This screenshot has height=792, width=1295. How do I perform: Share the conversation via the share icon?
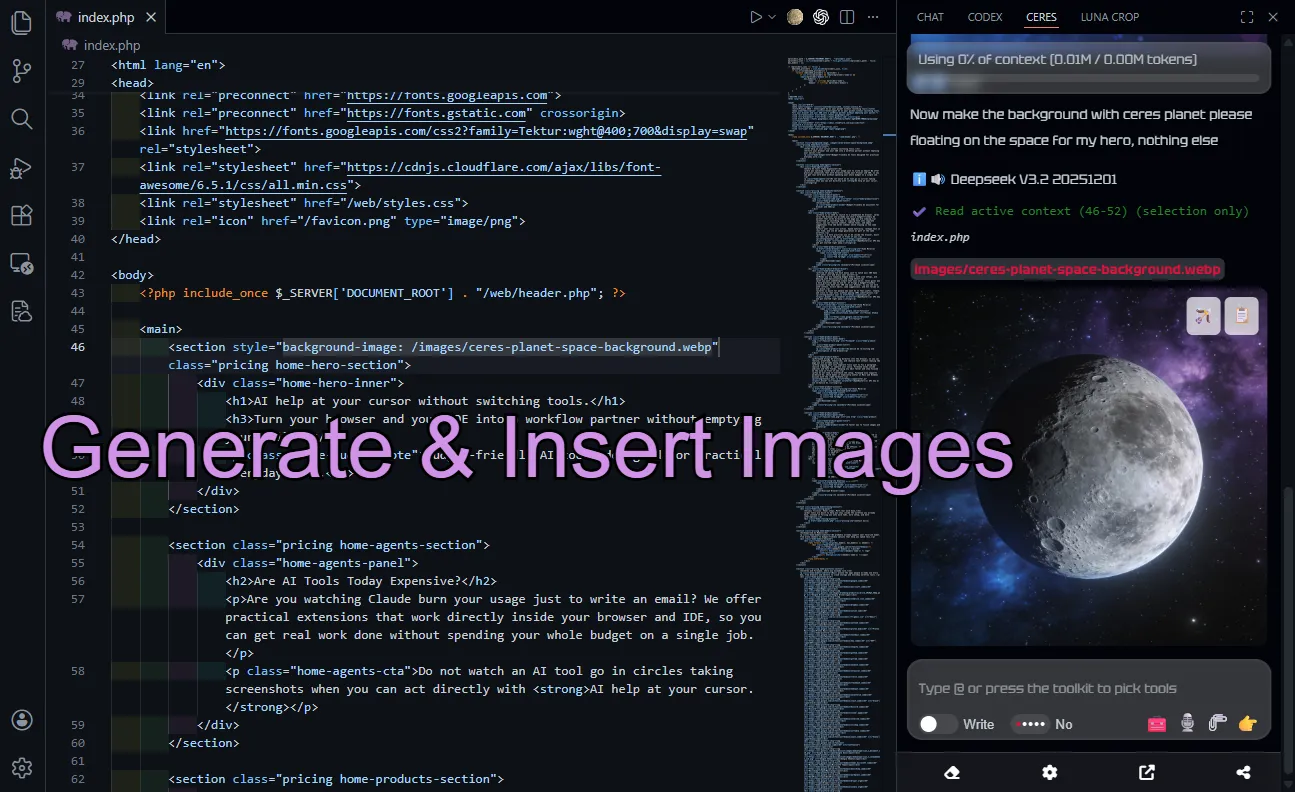[1243, 772]
